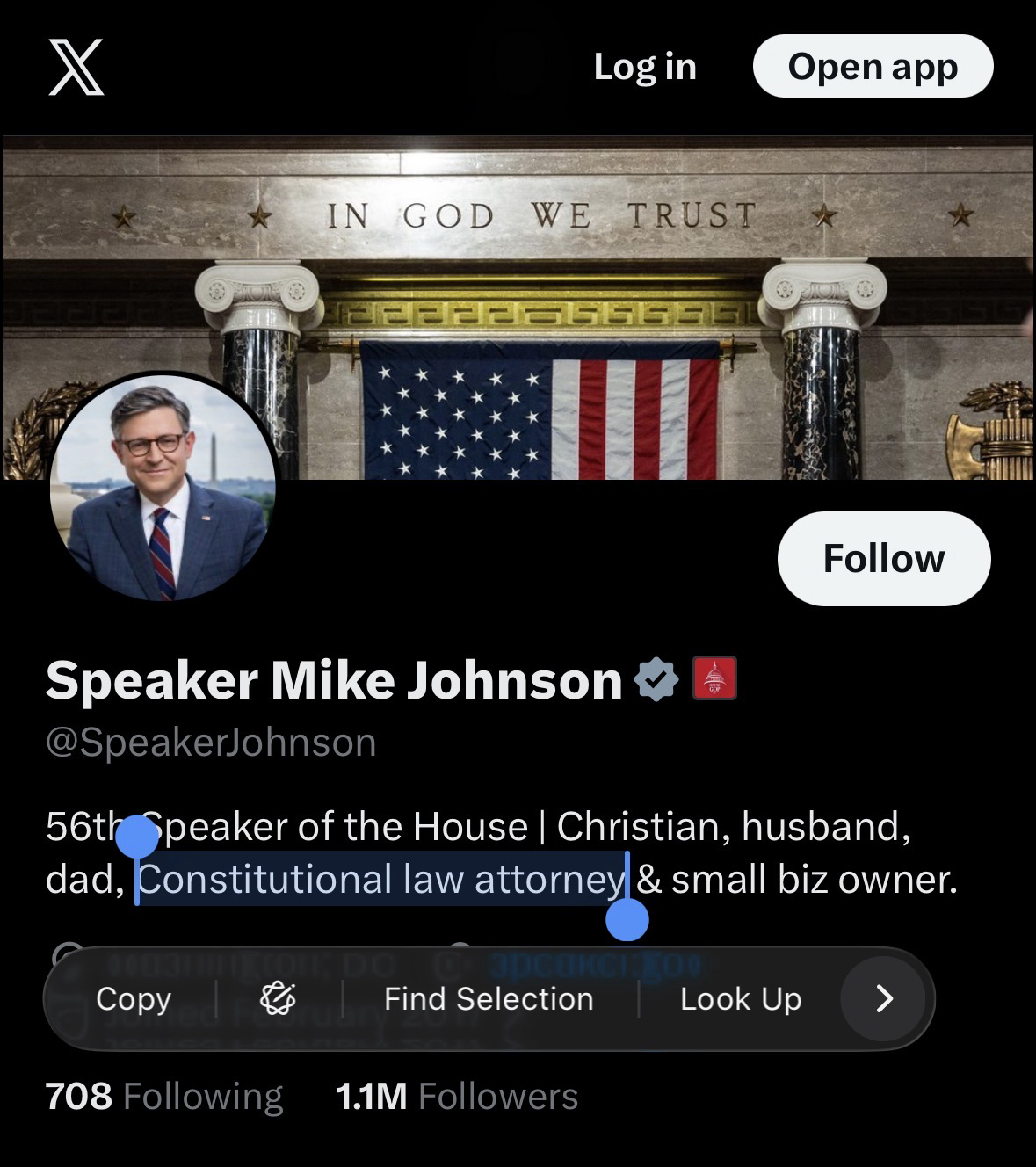Click the highlighted Constitutional law attorney text

pyautogui.click(x=381, y=880)
